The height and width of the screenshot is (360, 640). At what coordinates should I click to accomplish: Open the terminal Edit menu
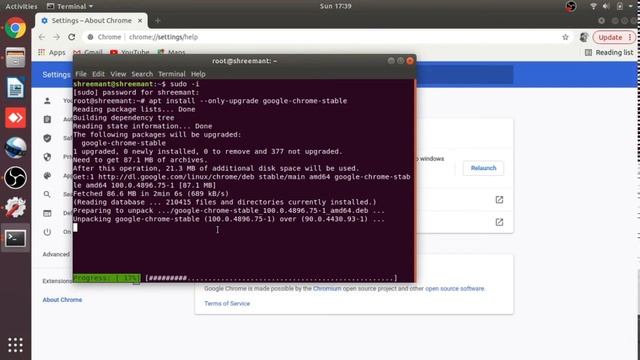pyautogui.click(x=98, y=74)
